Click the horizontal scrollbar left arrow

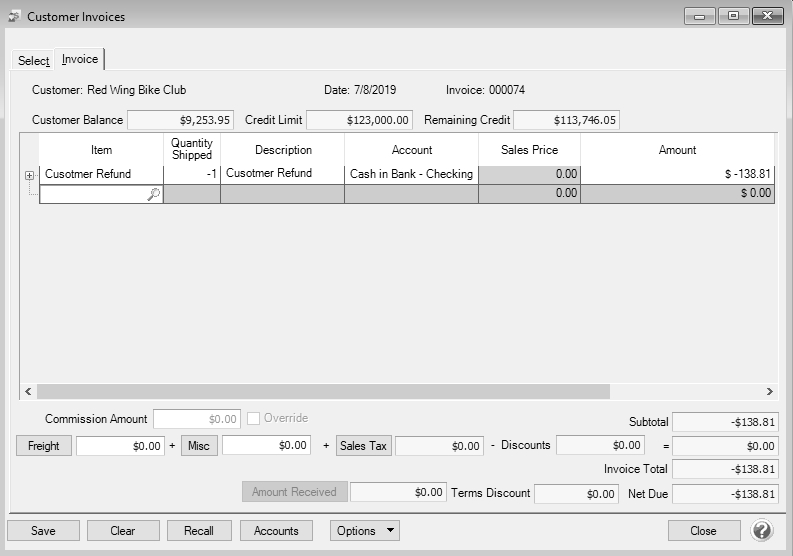[28, 392]
